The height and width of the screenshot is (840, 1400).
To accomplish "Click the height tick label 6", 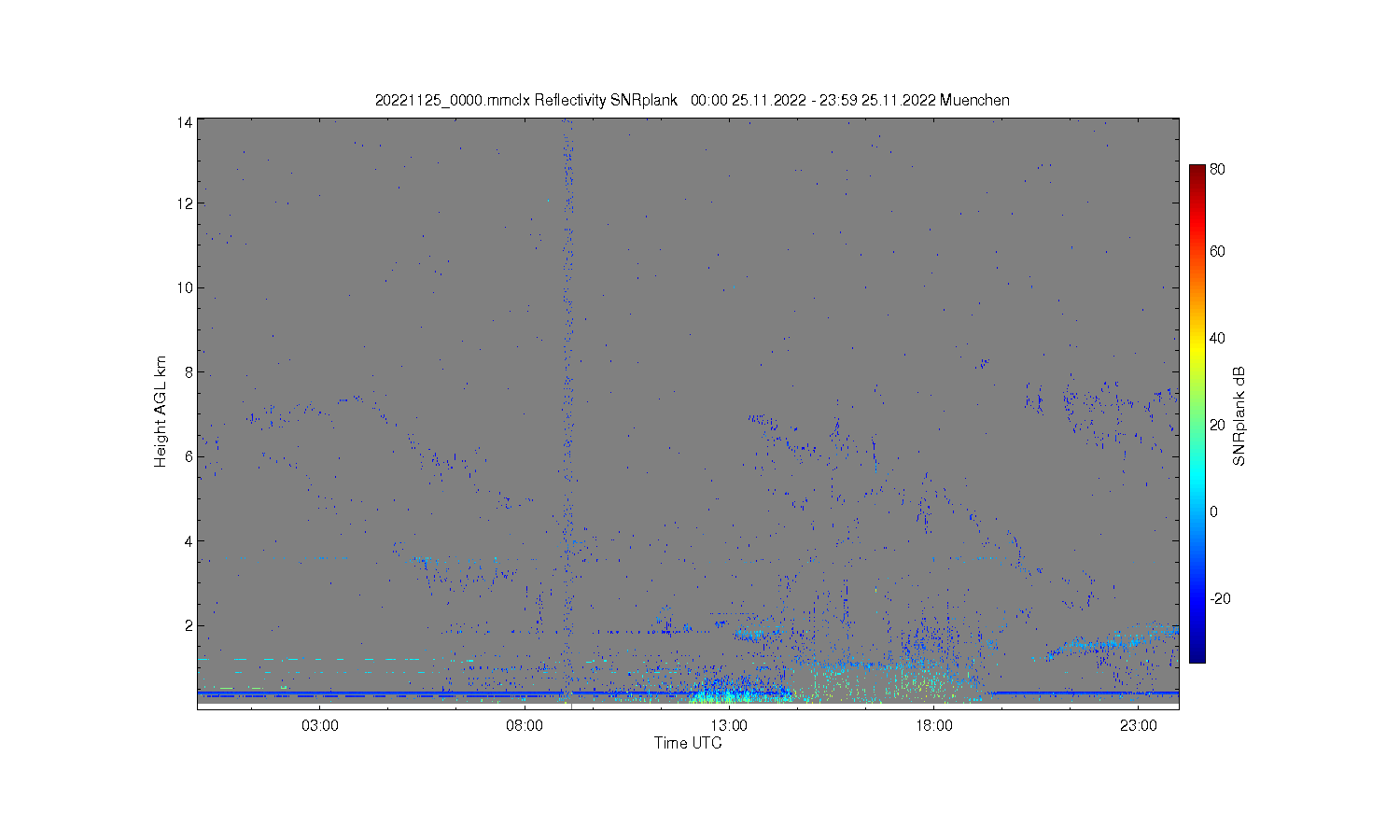I will [189, 456].
